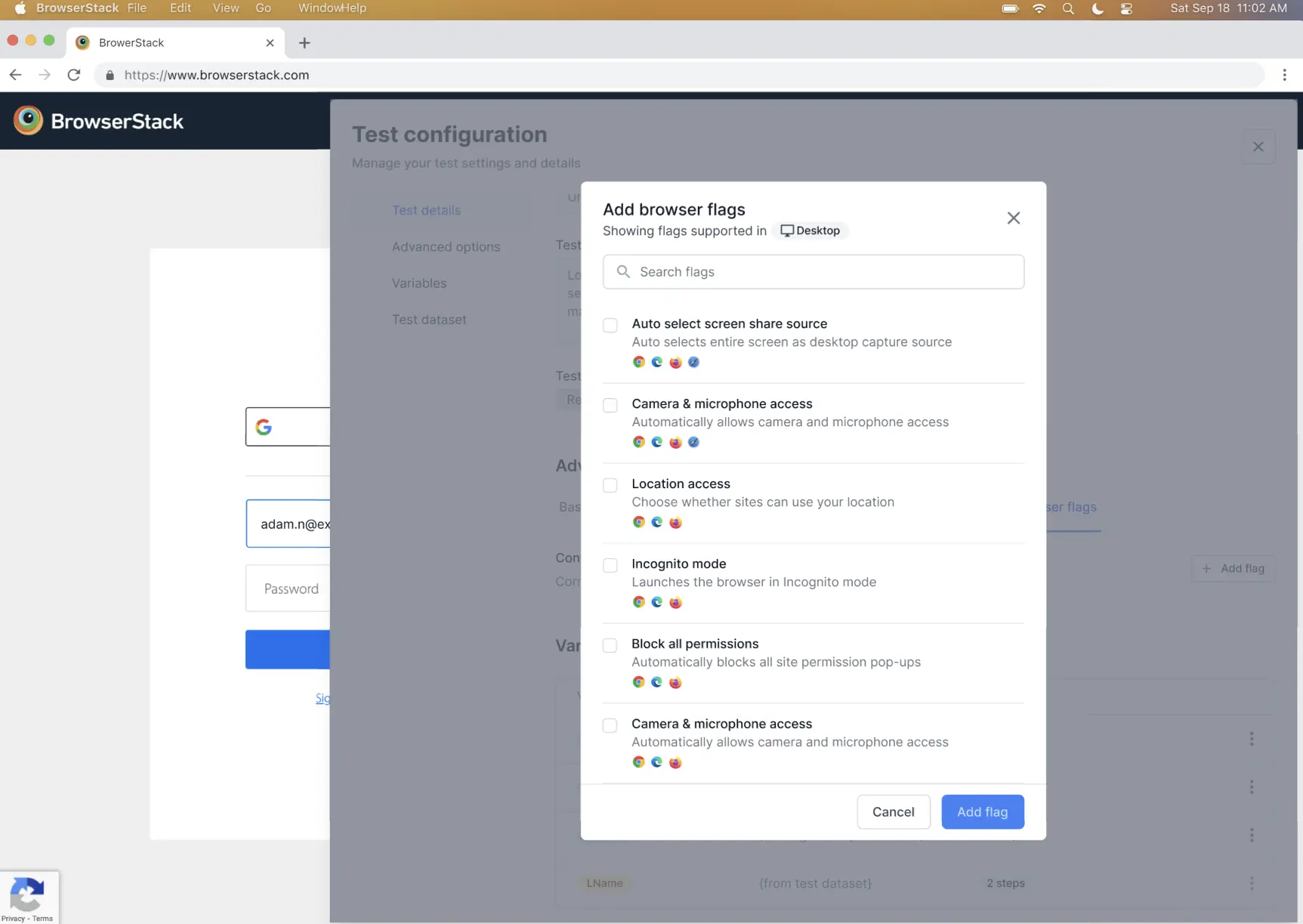Click the Chrome icon under Auto select screen share source
This screenshot has width=1303, height=924.
[638, 362]
